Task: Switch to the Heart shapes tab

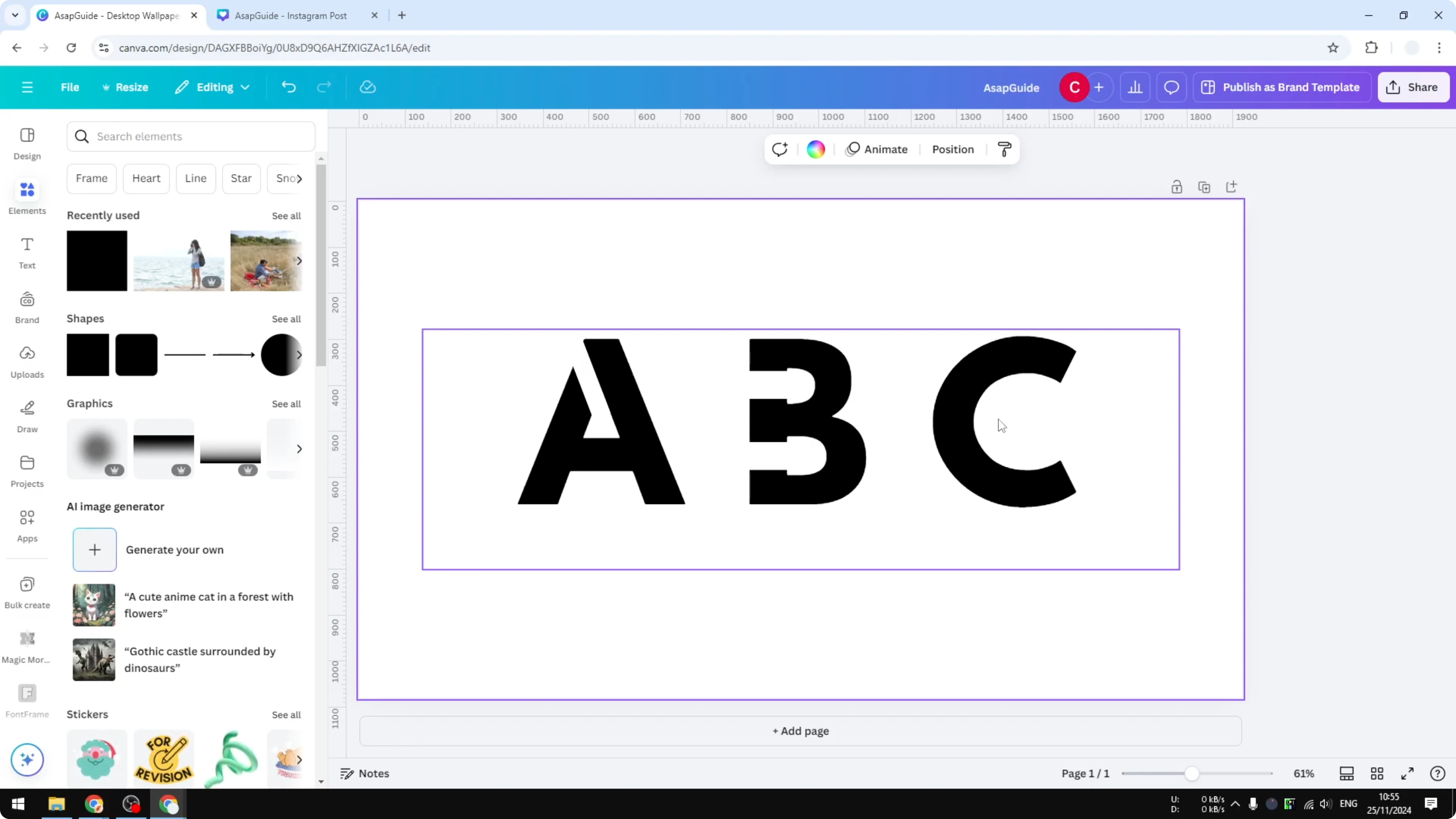Action: tap(146, 178)
